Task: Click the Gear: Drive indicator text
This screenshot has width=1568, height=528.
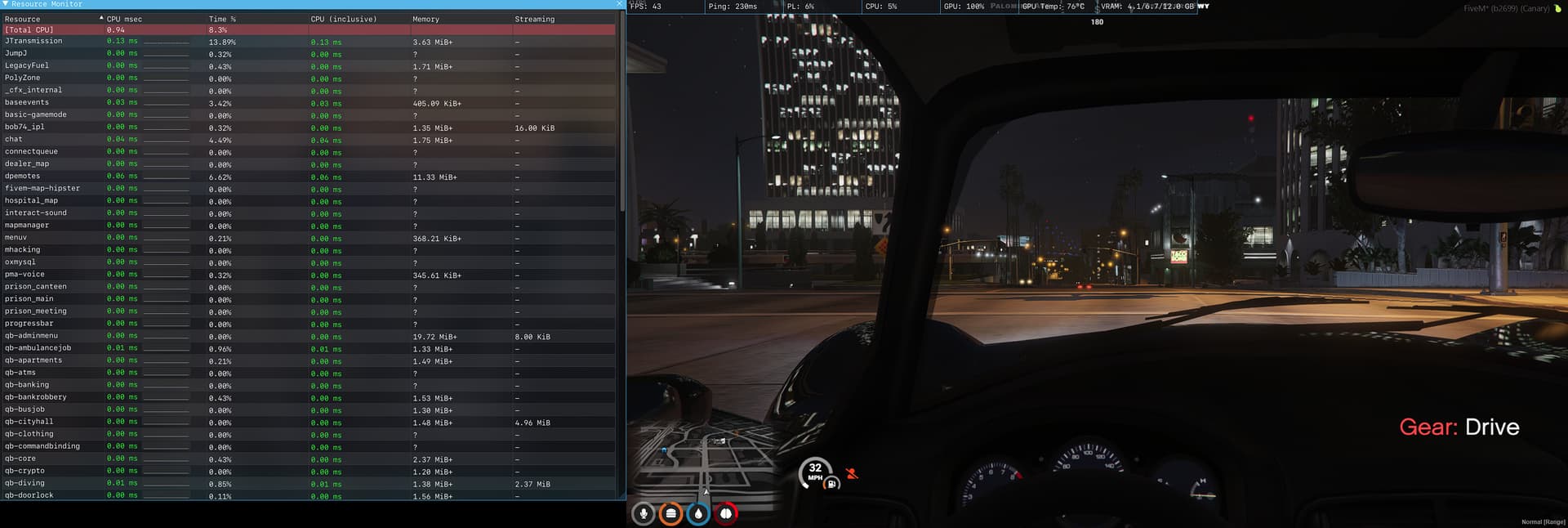Action: (x=1459, y=427)
